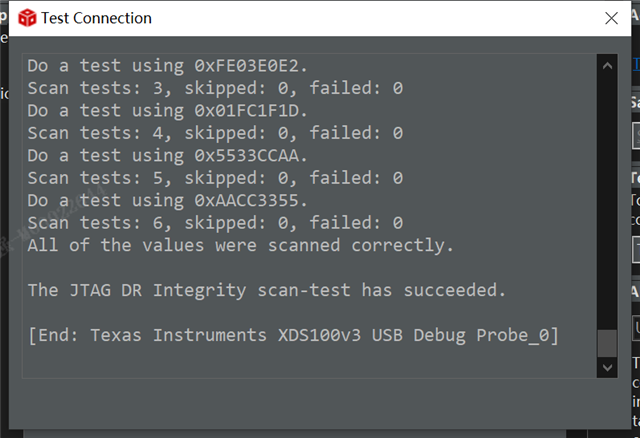Click empty log area below the End line
This screenshot has height=438, width=640.
tap(300, 362)
